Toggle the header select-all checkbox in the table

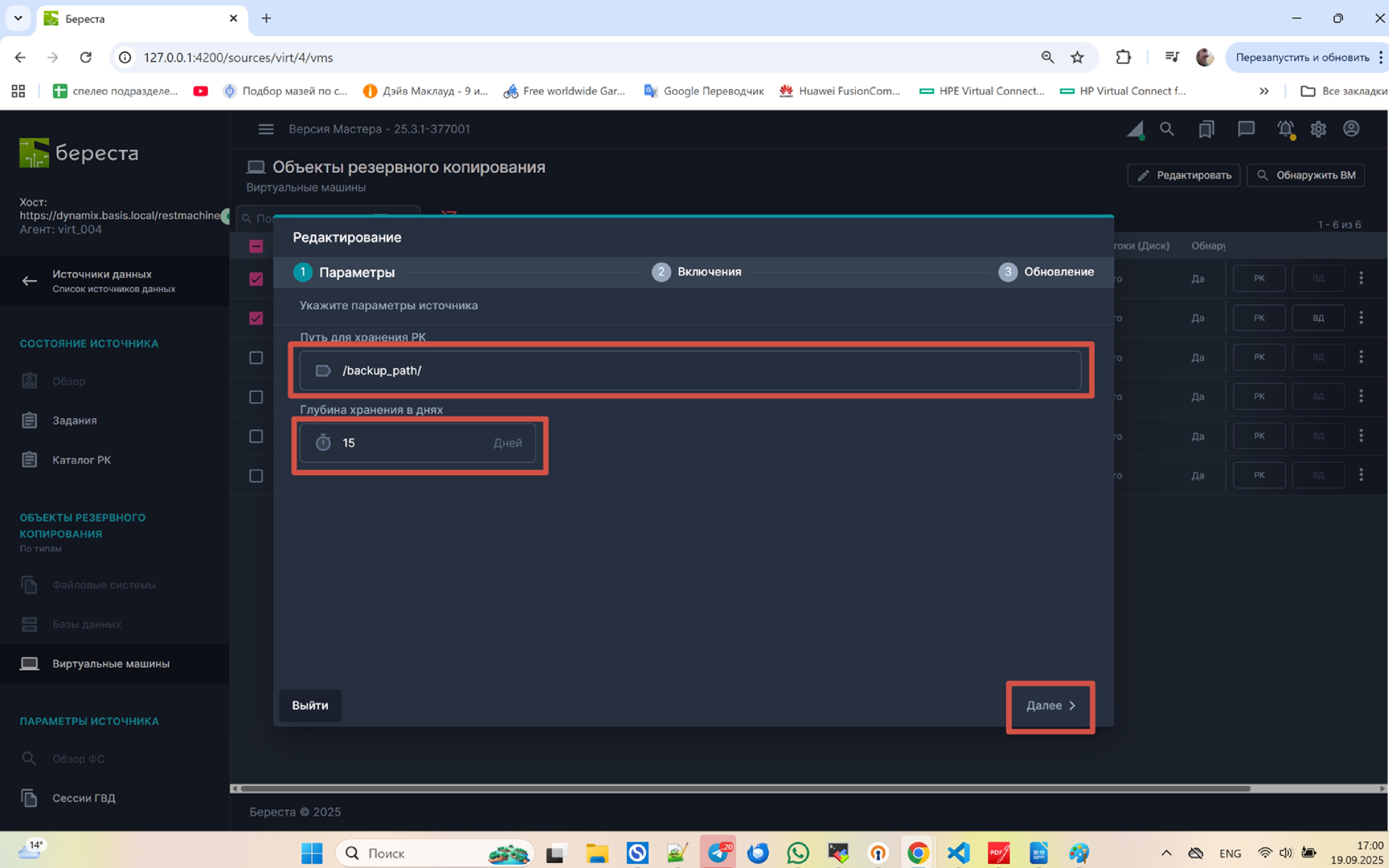[x=256, y=246]
